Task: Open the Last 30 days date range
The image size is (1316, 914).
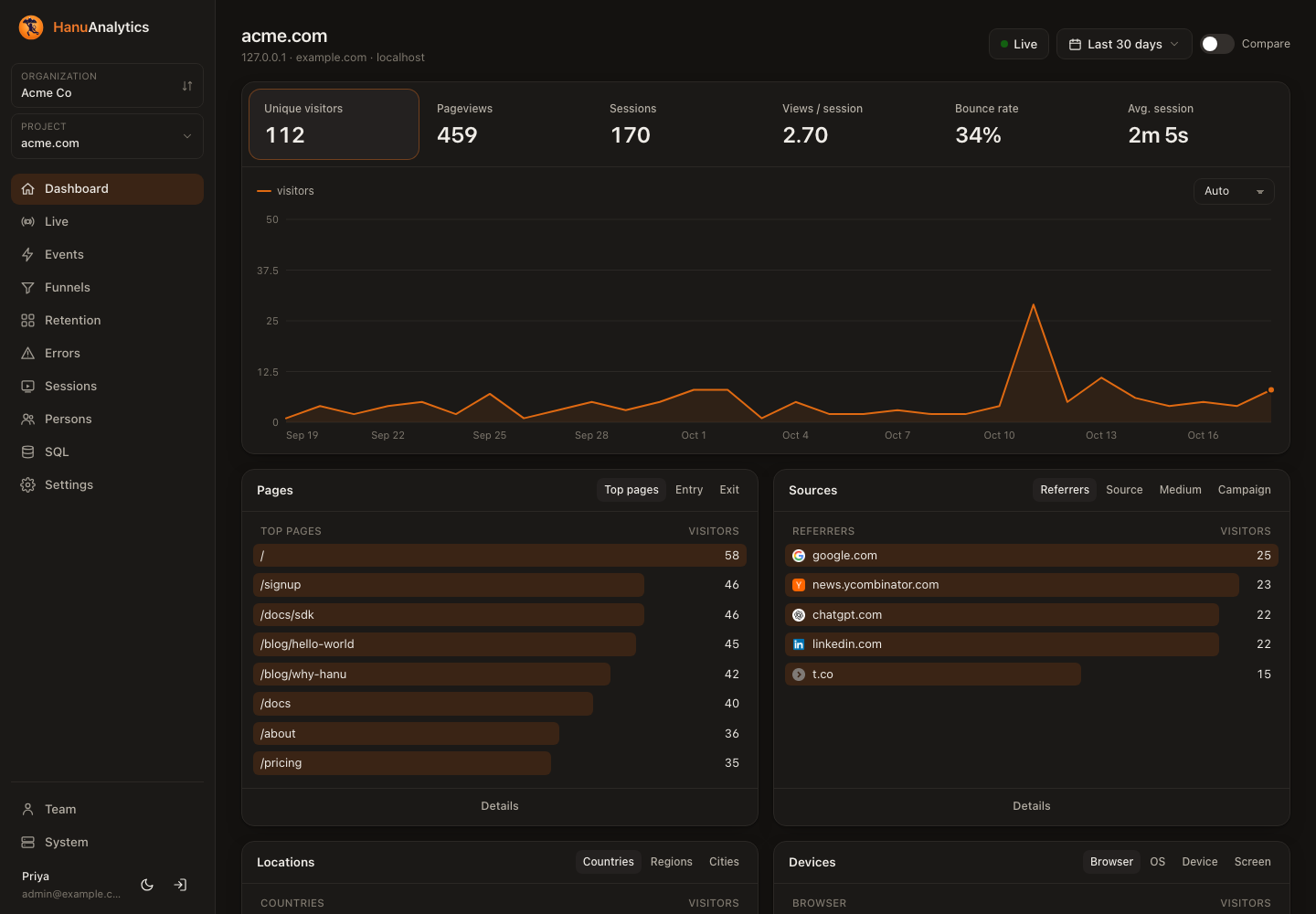Action: (1124, 44)
